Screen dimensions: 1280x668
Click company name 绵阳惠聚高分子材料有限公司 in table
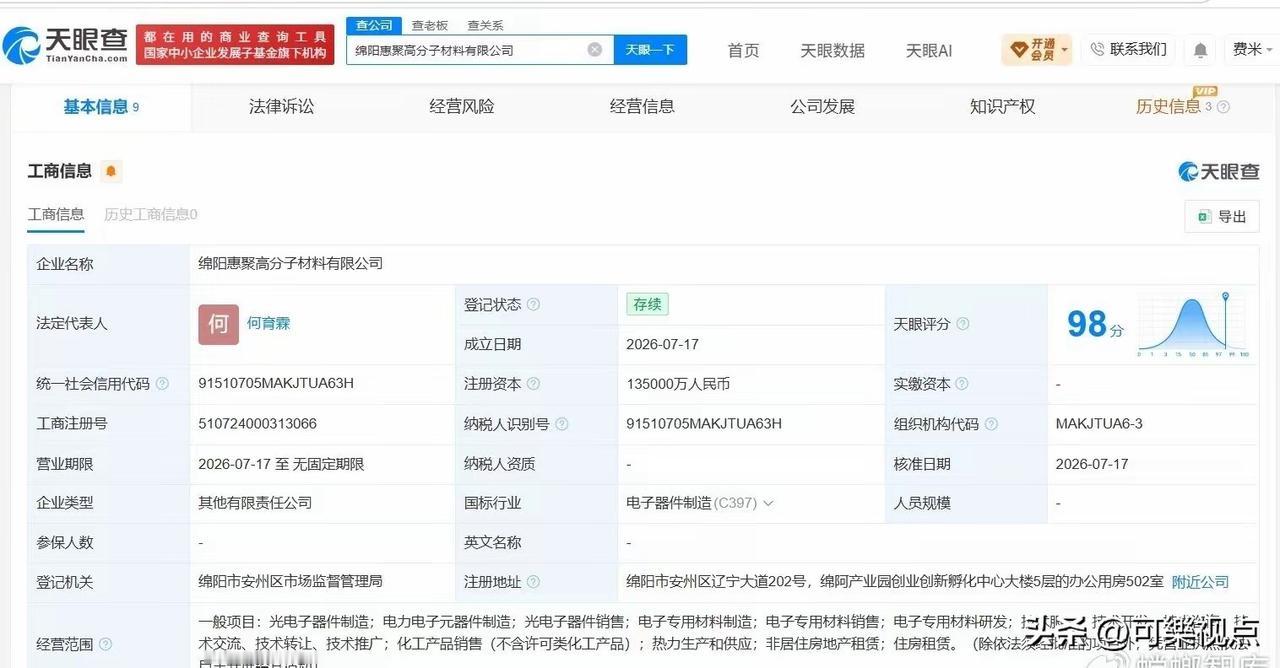pos(290,264)
